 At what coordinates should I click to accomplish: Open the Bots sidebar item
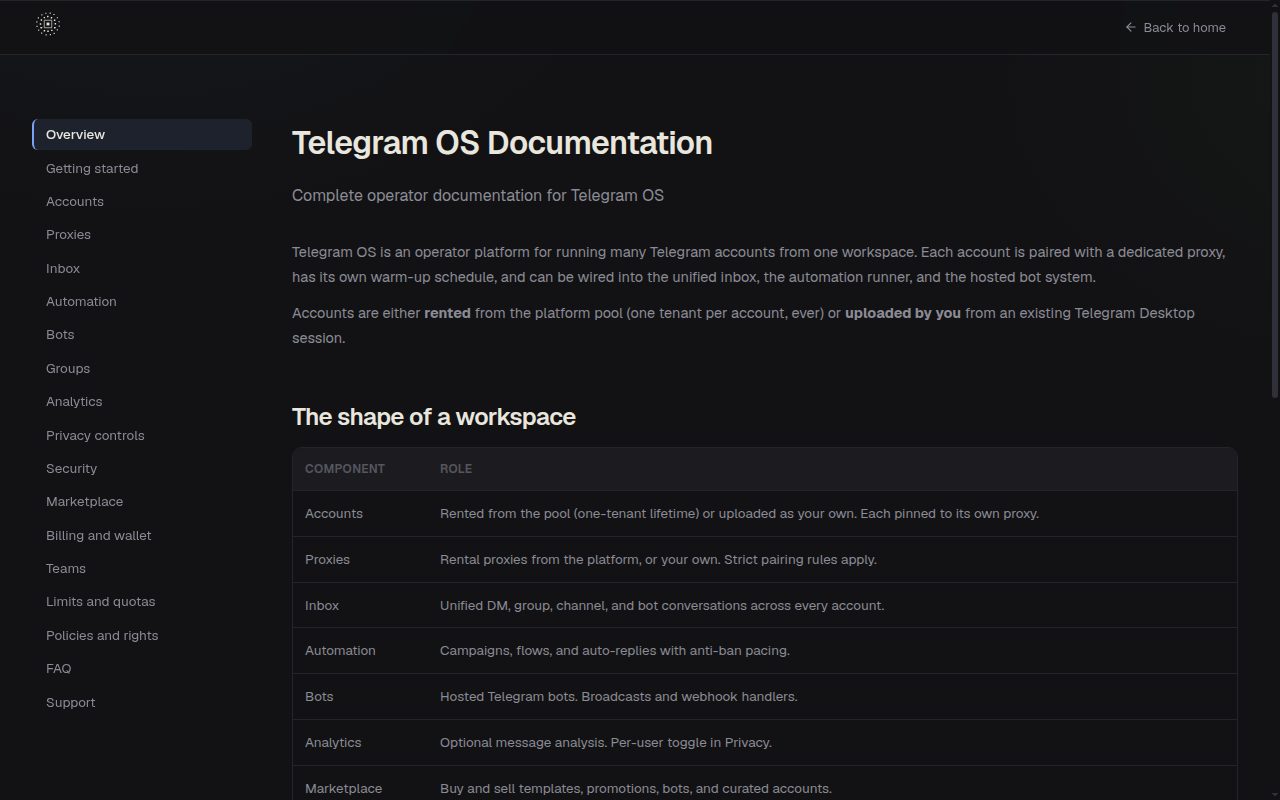click(142, 334)
